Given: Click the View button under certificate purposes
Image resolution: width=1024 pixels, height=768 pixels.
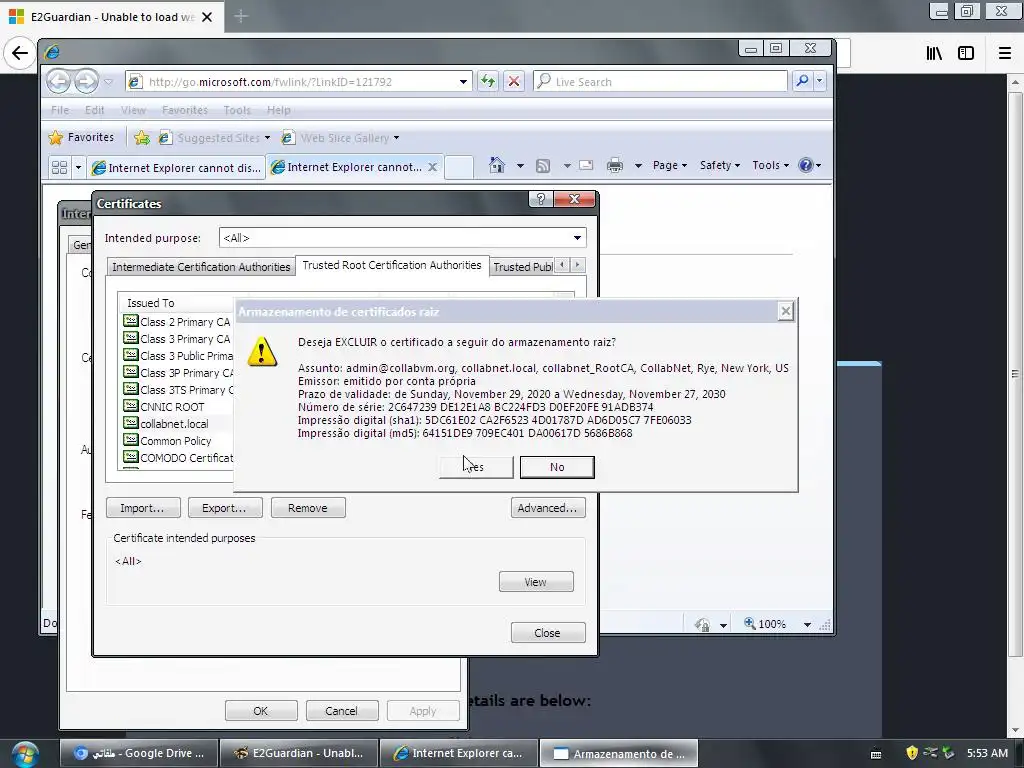Looking at the screenshot, I should coord(536,582).
